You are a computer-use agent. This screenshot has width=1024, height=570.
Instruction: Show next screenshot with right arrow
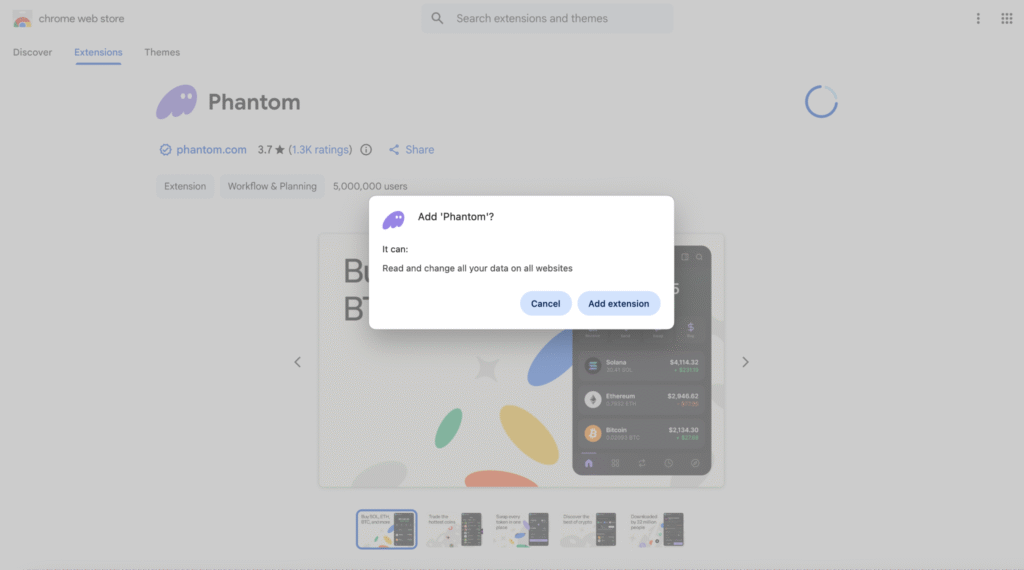pos(745,362)
